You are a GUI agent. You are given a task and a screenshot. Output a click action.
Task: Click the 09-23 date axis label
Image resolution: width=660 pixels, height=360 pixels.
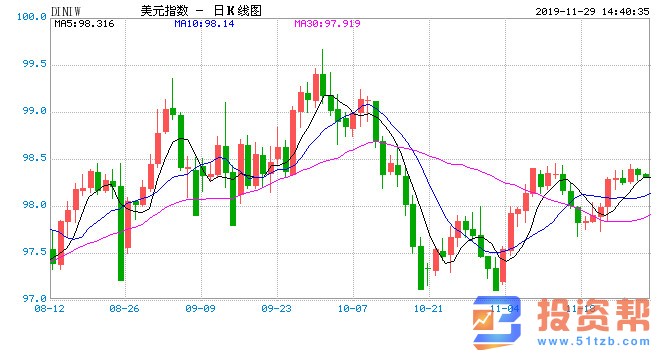277,309
